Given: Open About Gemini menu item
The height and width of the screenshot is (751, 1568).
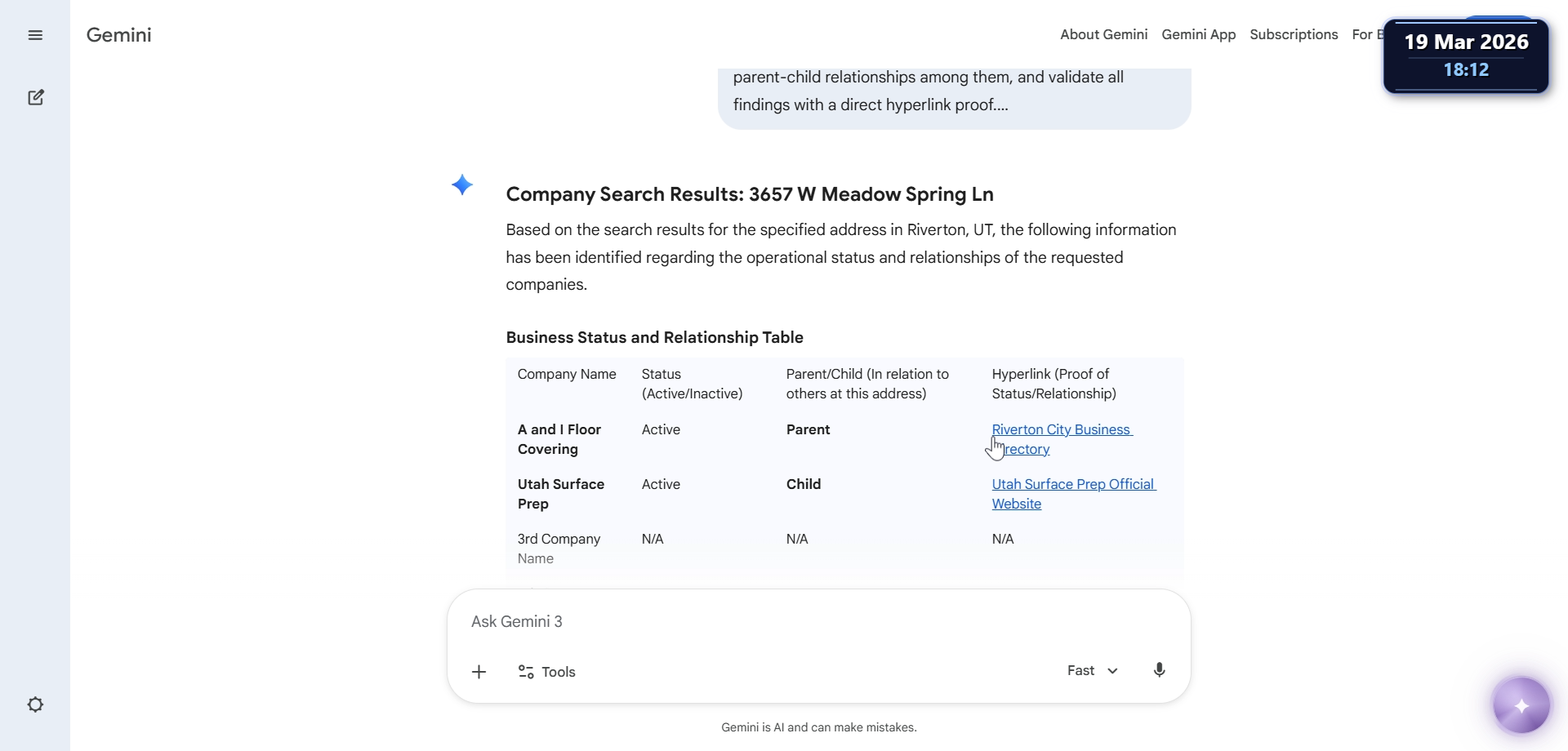Looking at the screenshot, I should [x=1103, y=34].
